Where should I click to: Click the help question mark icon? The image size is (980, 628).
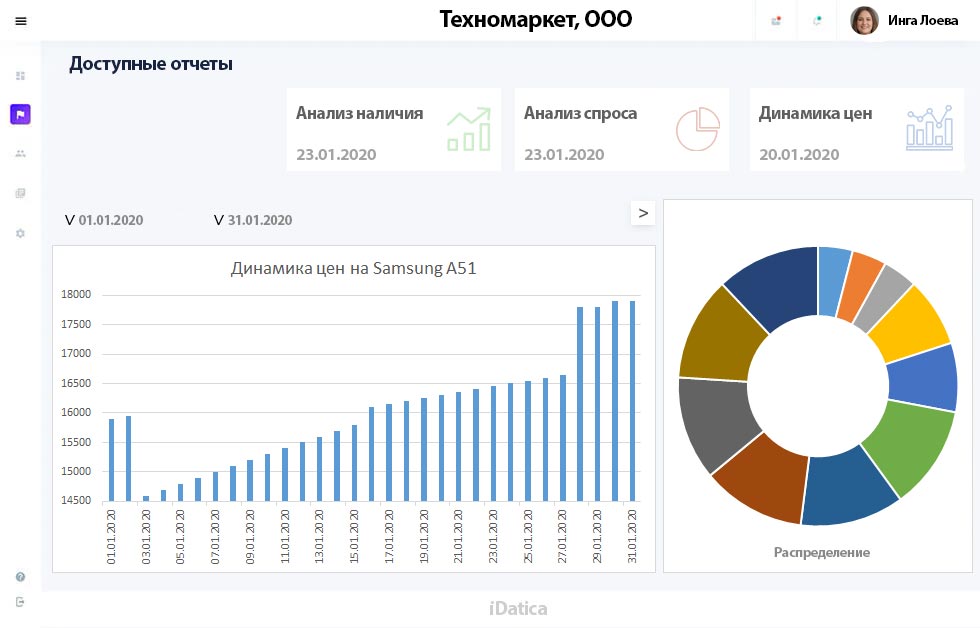(x=20, y=577)
